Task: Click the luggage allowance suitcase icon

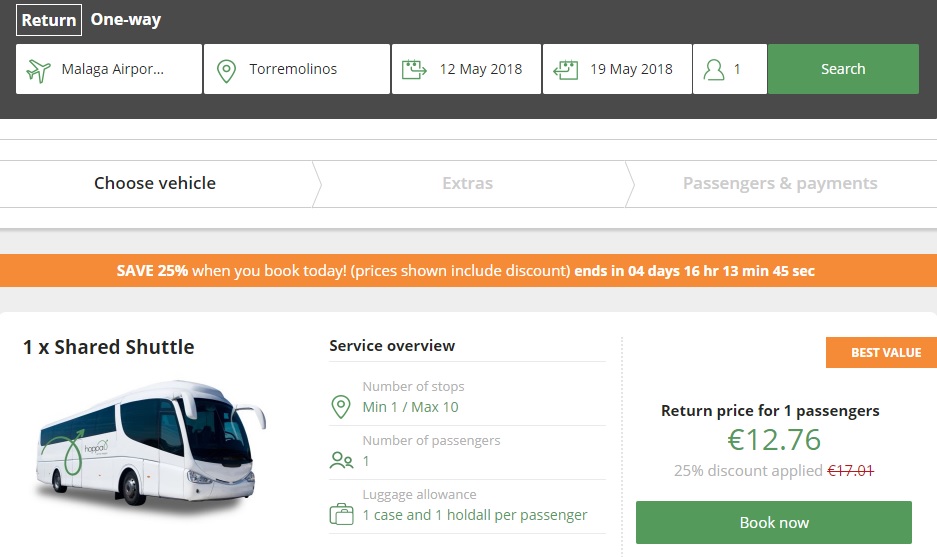Action: [x=341, y=515]
